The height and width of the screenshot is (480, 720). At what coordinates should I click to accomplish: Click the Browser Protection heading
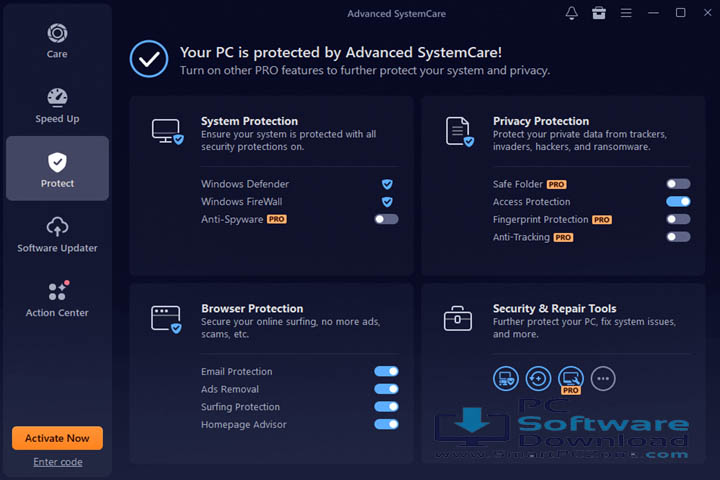[252, 309]
